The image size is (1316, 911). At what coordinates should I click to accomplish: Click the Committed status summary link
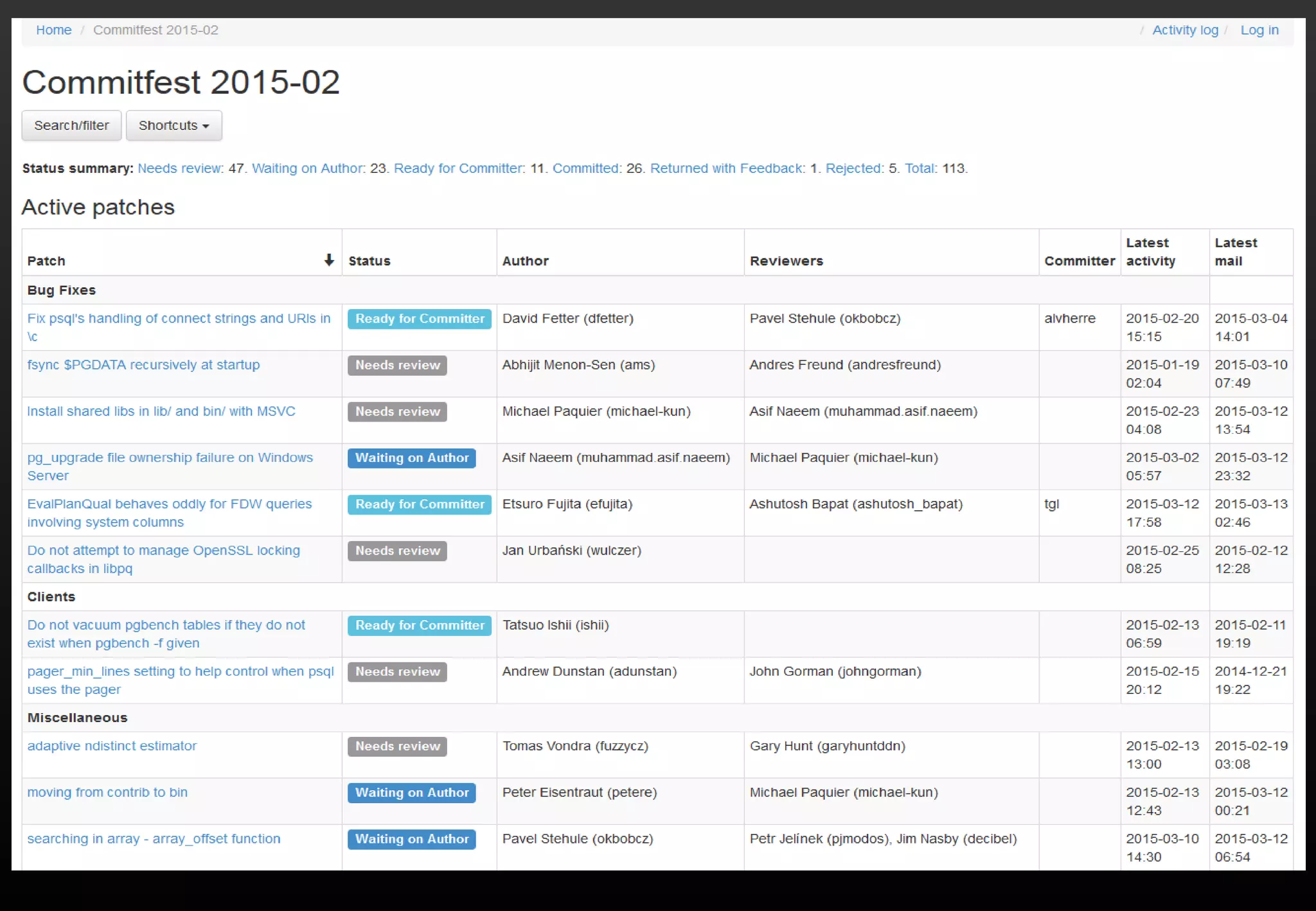[585, 168]
